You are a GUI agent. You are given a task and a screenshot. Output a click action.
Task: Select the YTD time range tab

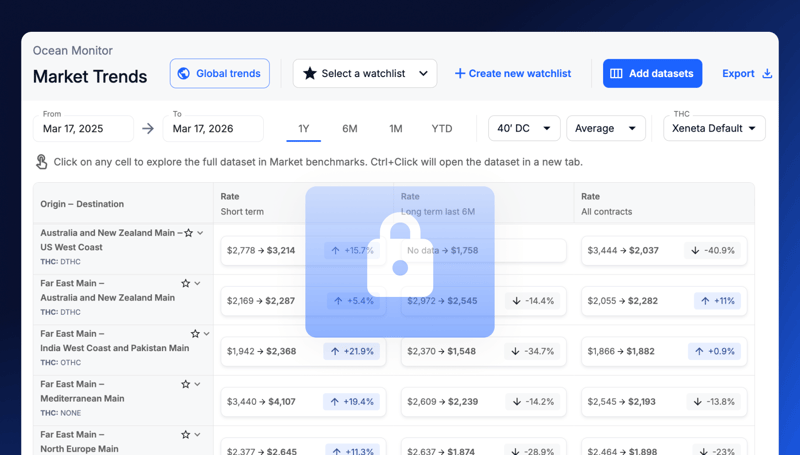point(442,129)
